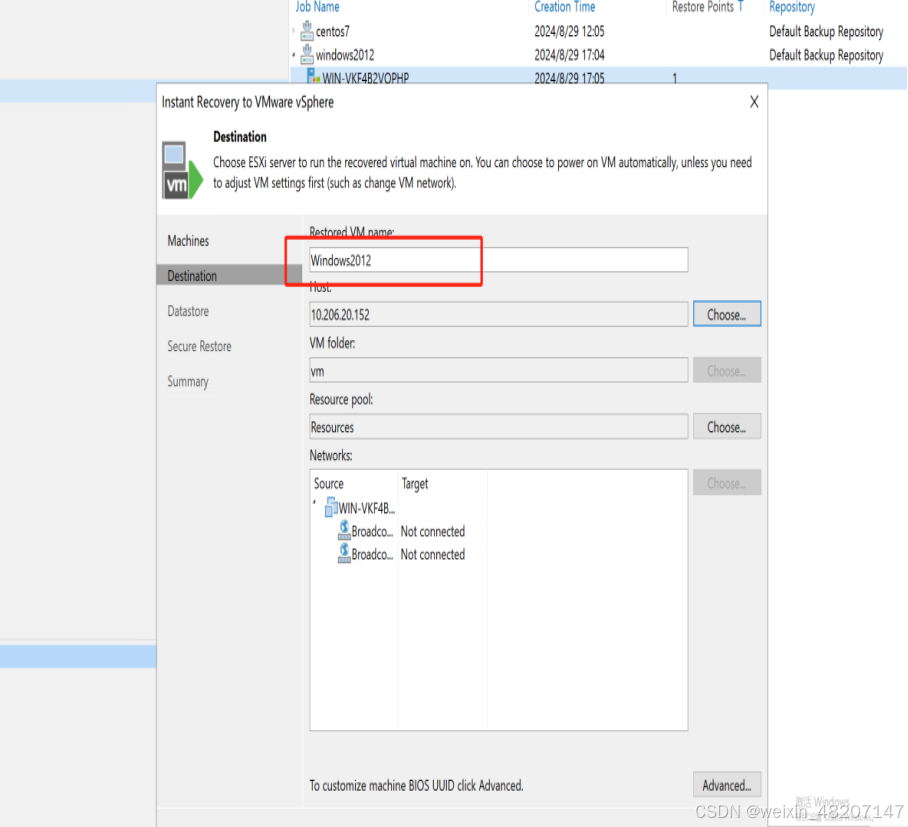The image size is (908, 827).
Task: Open Advanced settings for BIOS UUID
Action: [x=727, y=785]
